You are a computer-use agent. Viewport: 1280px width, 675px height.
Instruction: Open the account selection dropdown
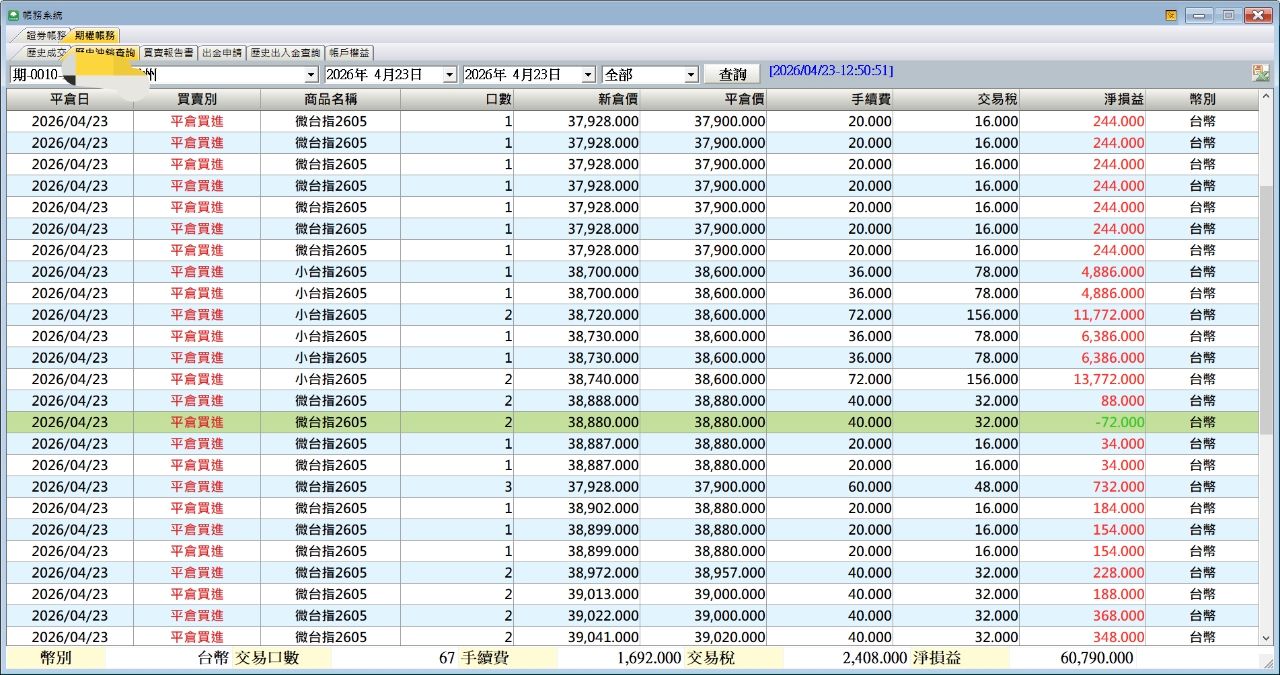(311, 75)
